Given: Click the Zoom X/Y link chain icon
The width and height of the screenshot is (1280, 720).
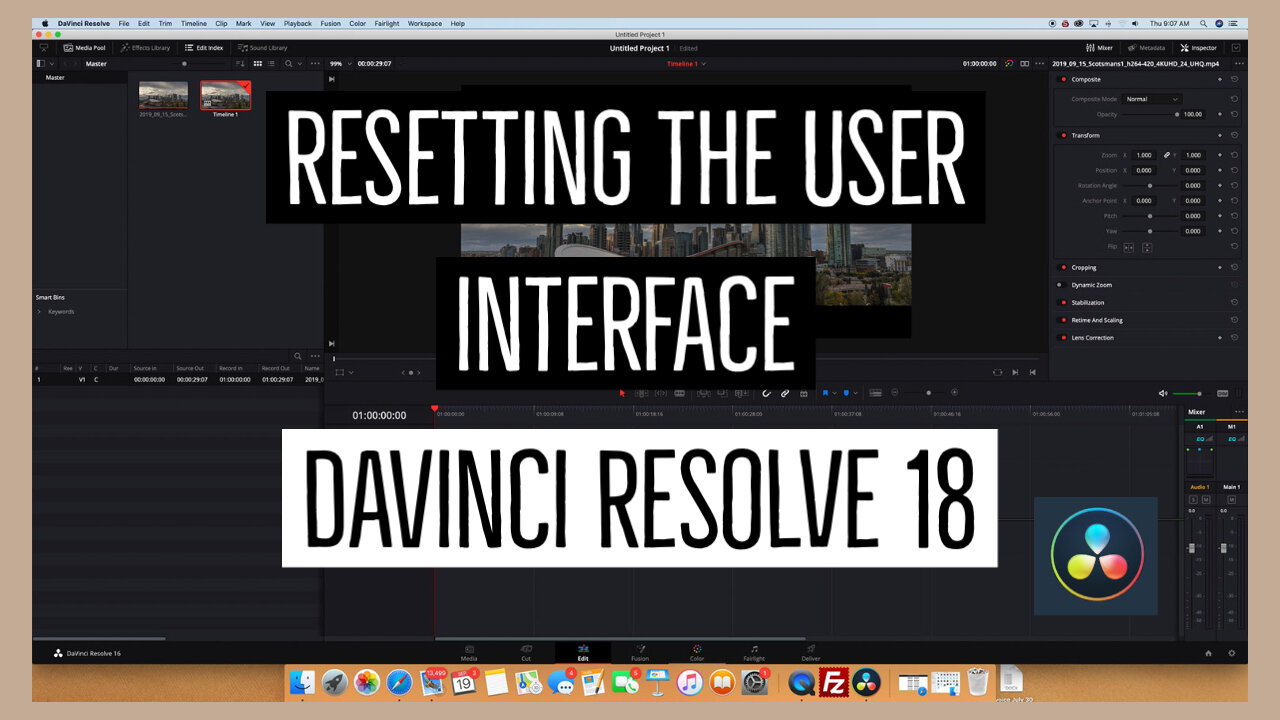Looking at the screenshot, I should pyautogui.click(x=1166, y=155).
